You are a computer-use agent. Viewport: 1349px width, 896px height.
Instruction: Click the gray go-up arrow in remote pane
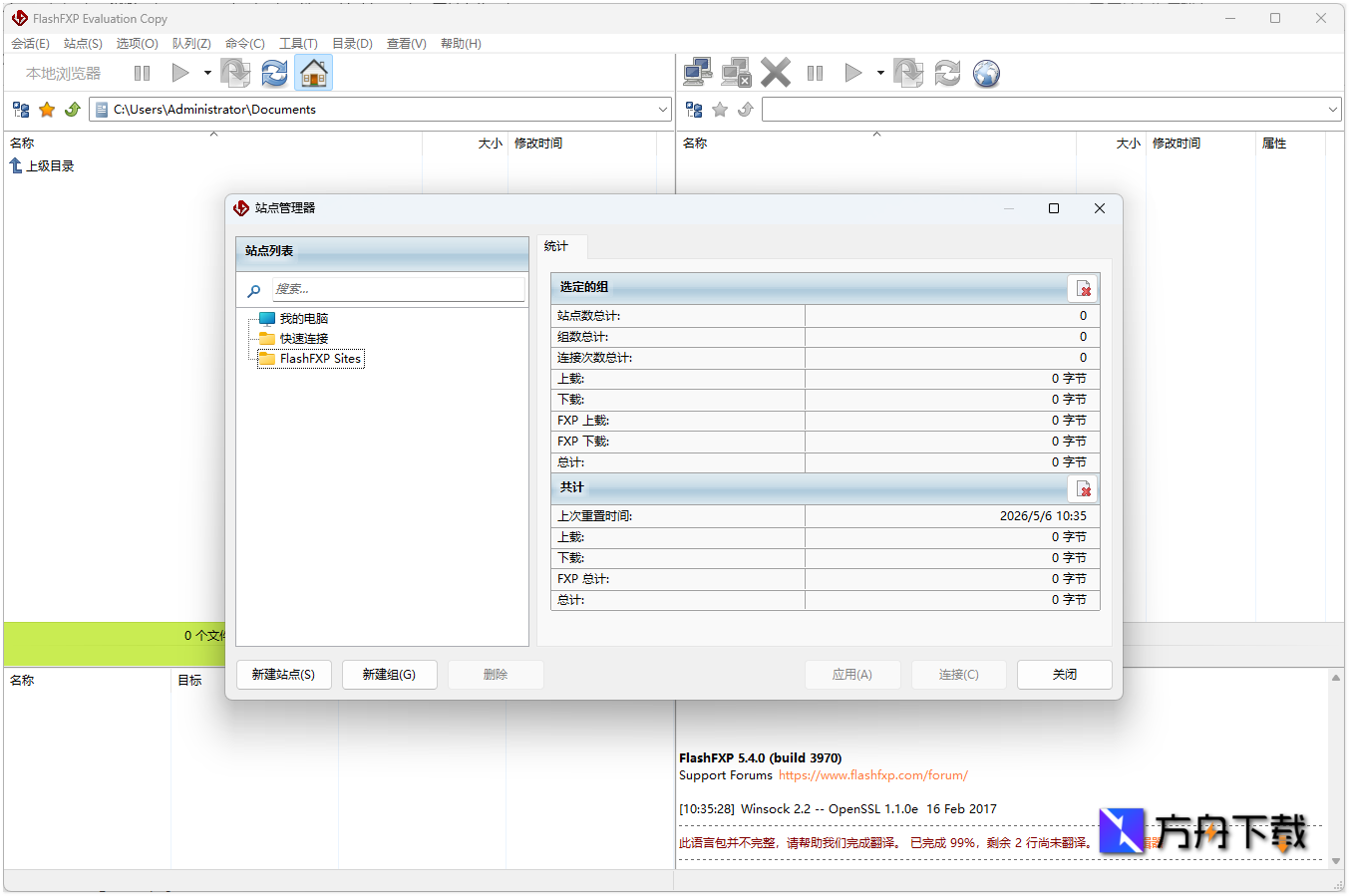click(x=745, y=110)
